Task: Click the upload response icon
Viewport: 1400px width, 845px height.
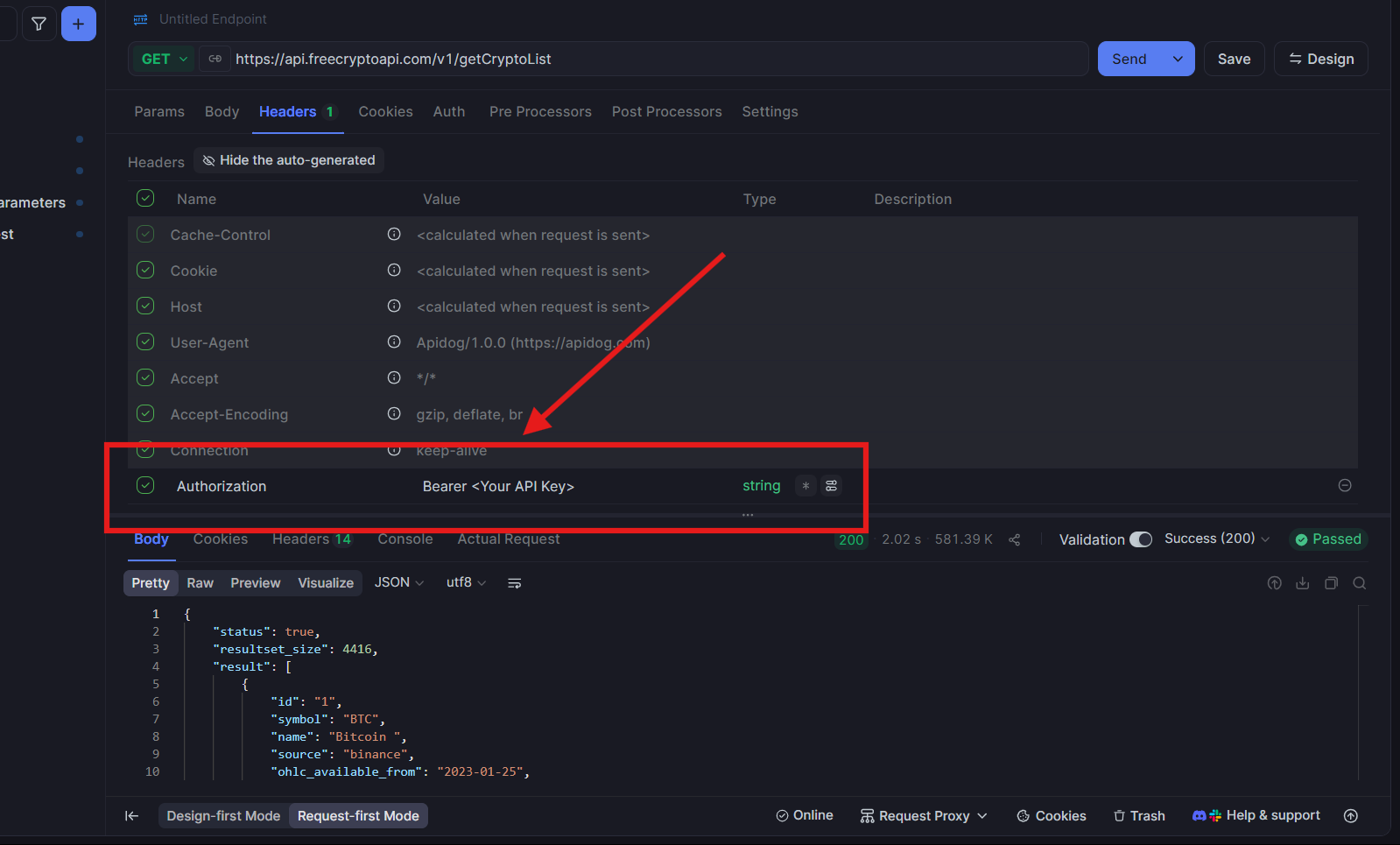Action: click(x=1275, y=583)
